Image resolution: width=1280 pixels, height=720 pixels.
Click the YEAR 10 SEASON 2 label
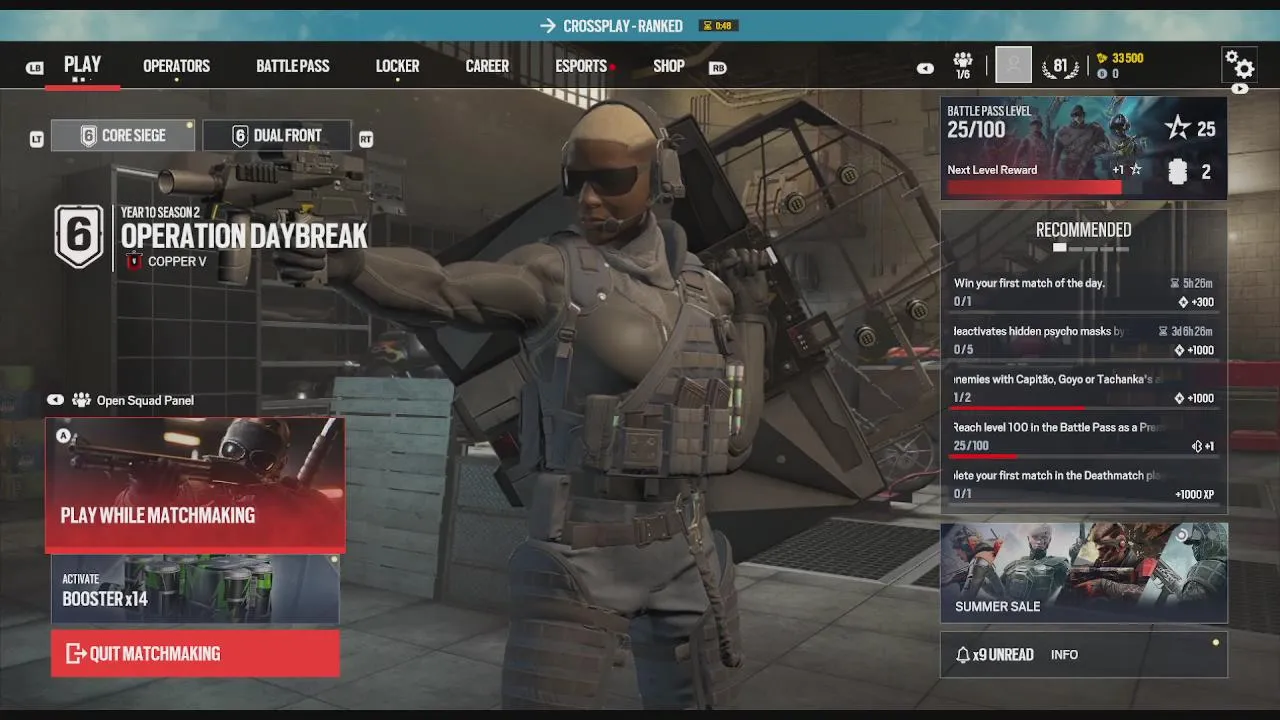point(160,212)
